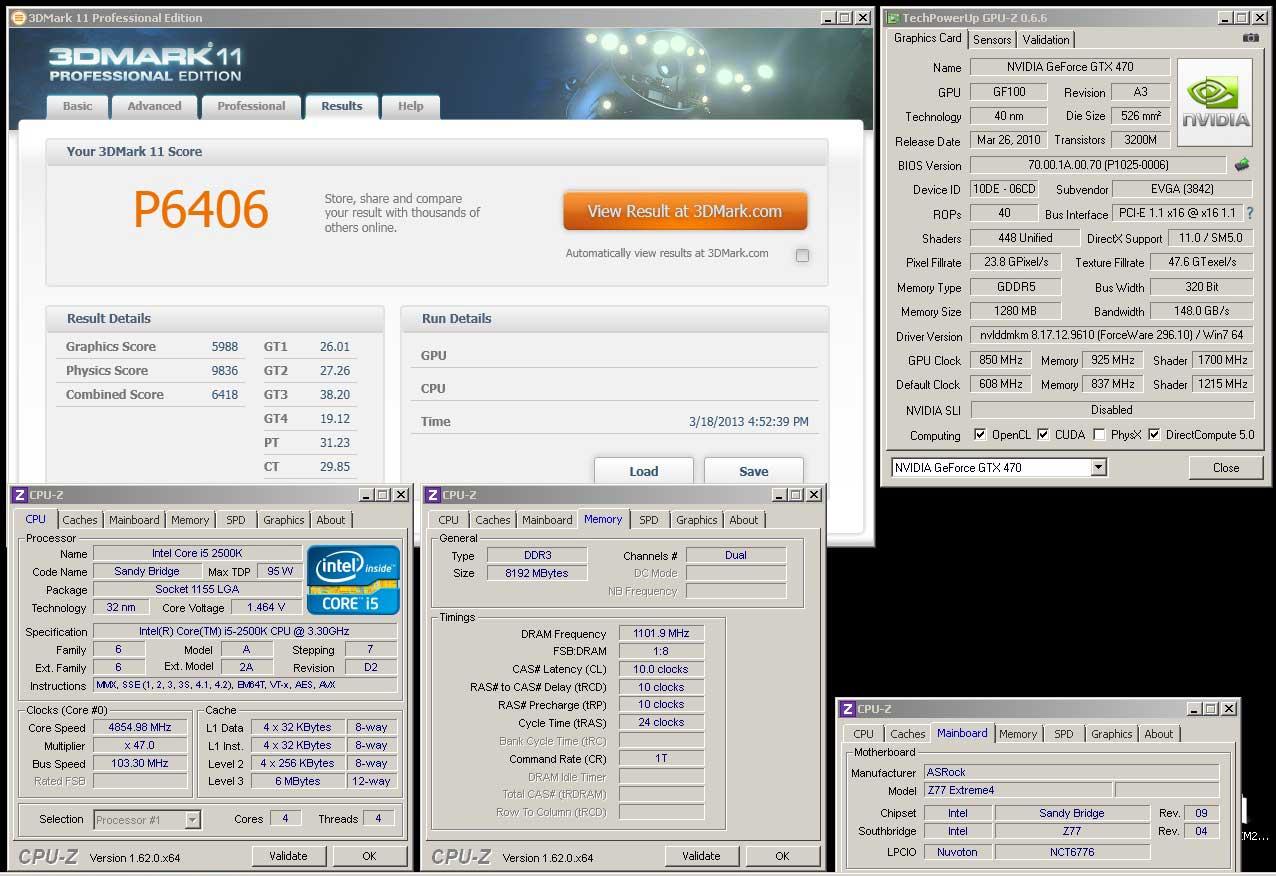Click the Command Rate 1T value

coord(661,758)
